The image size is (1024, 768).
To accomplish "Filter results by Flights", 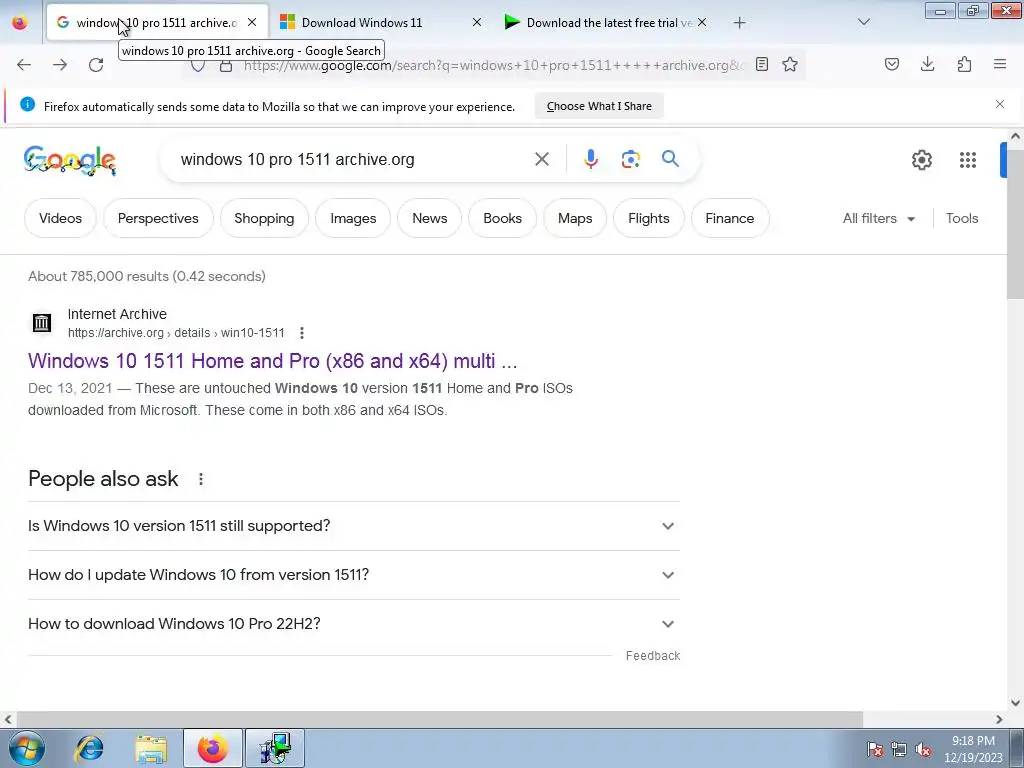I will click(x=648, y=219).
